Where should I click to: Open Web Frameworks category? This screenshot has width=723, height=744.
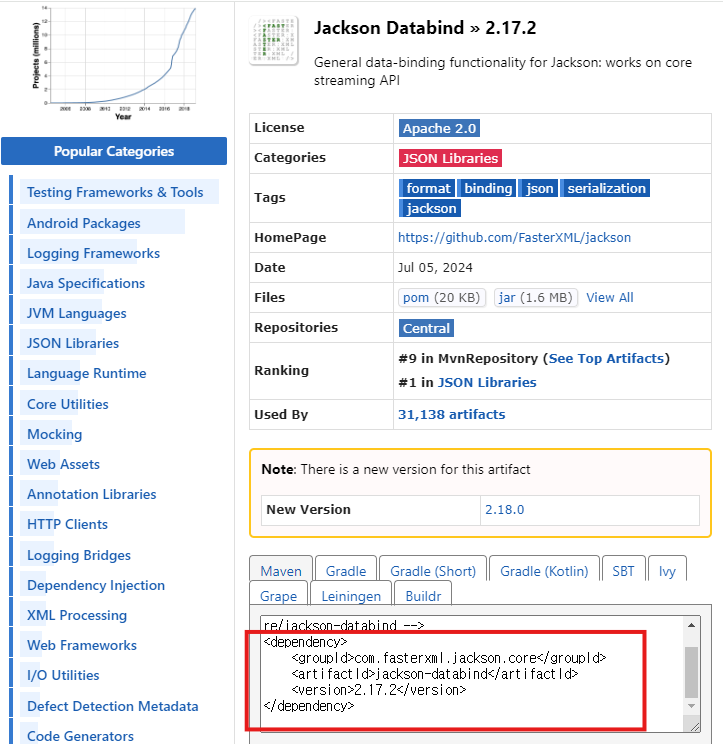pos(81,645)
